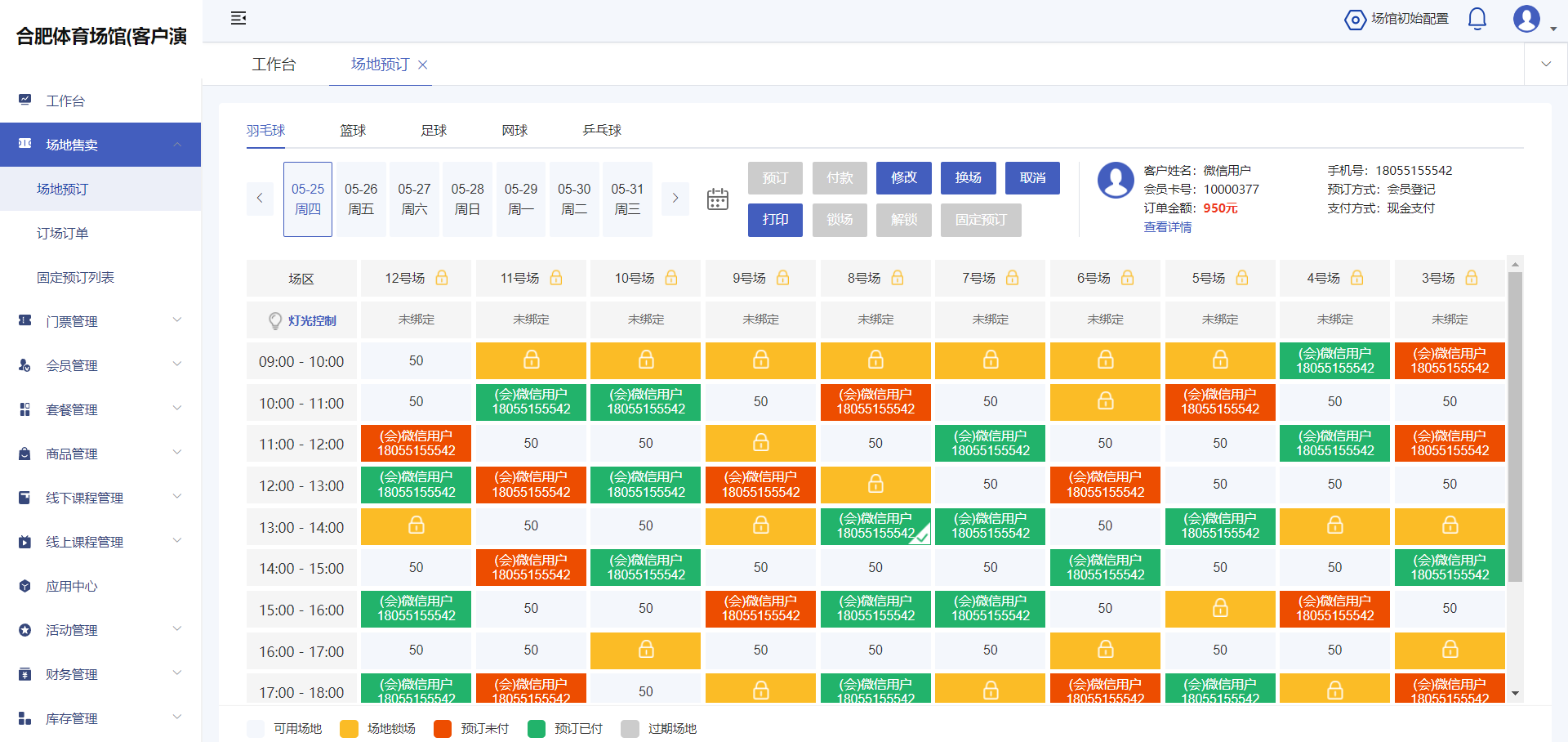Open the tab overflow chevron at top right
Screen dimensions: 1568x742
(x=1545, y=64)
